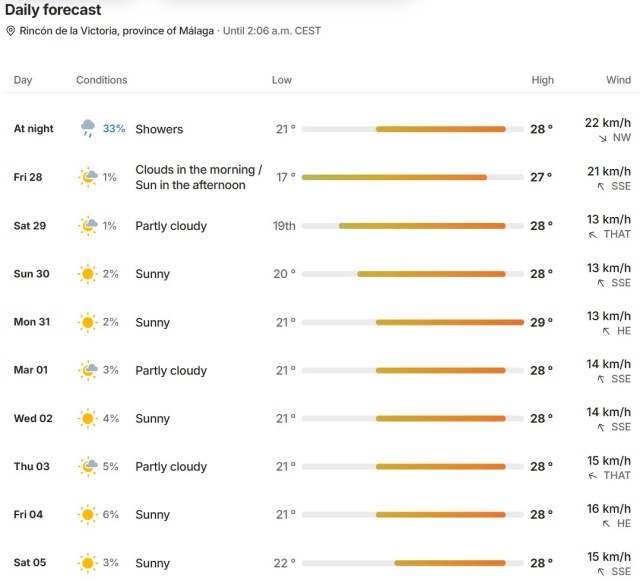Click the wind arrow on the Sat 05 row

click(x=601, y=572)
